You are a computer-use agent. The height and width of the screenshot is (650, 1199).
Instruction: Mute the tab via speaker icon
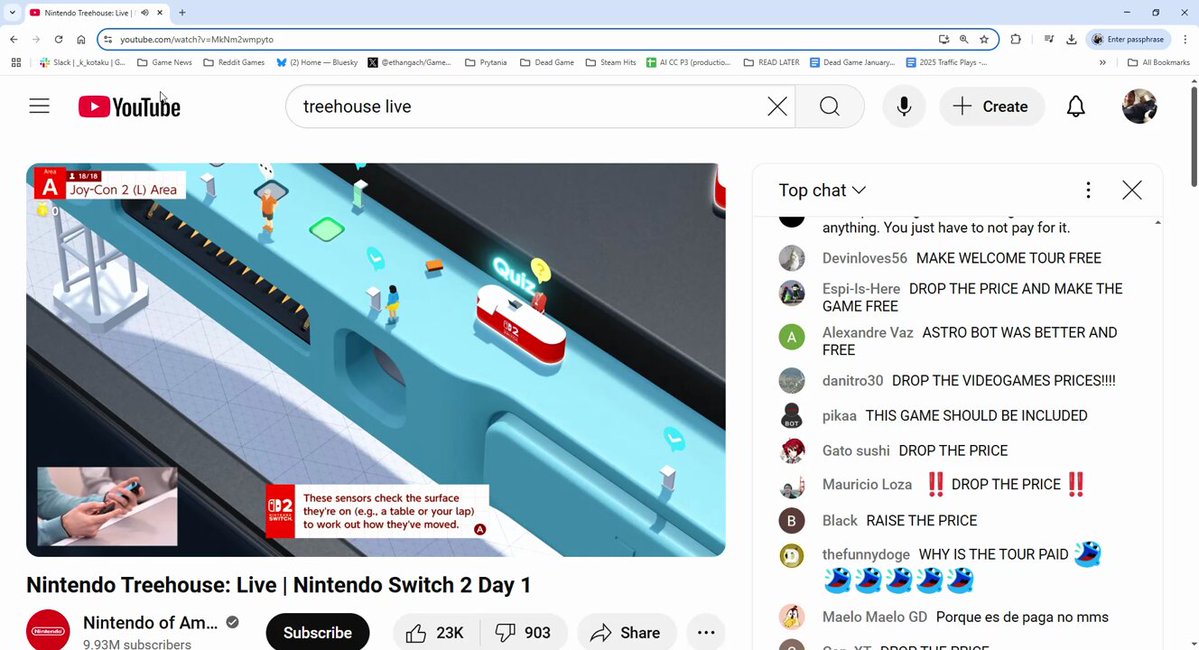coord(145,12)
